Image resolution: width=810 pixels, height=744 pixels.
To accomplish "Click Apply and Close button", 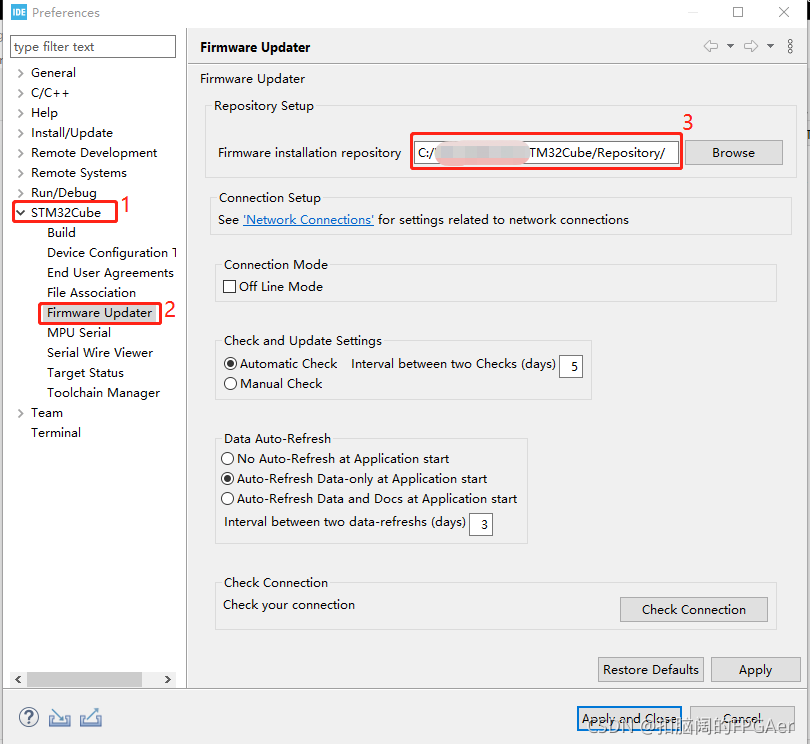I will [x=629, y=719].
